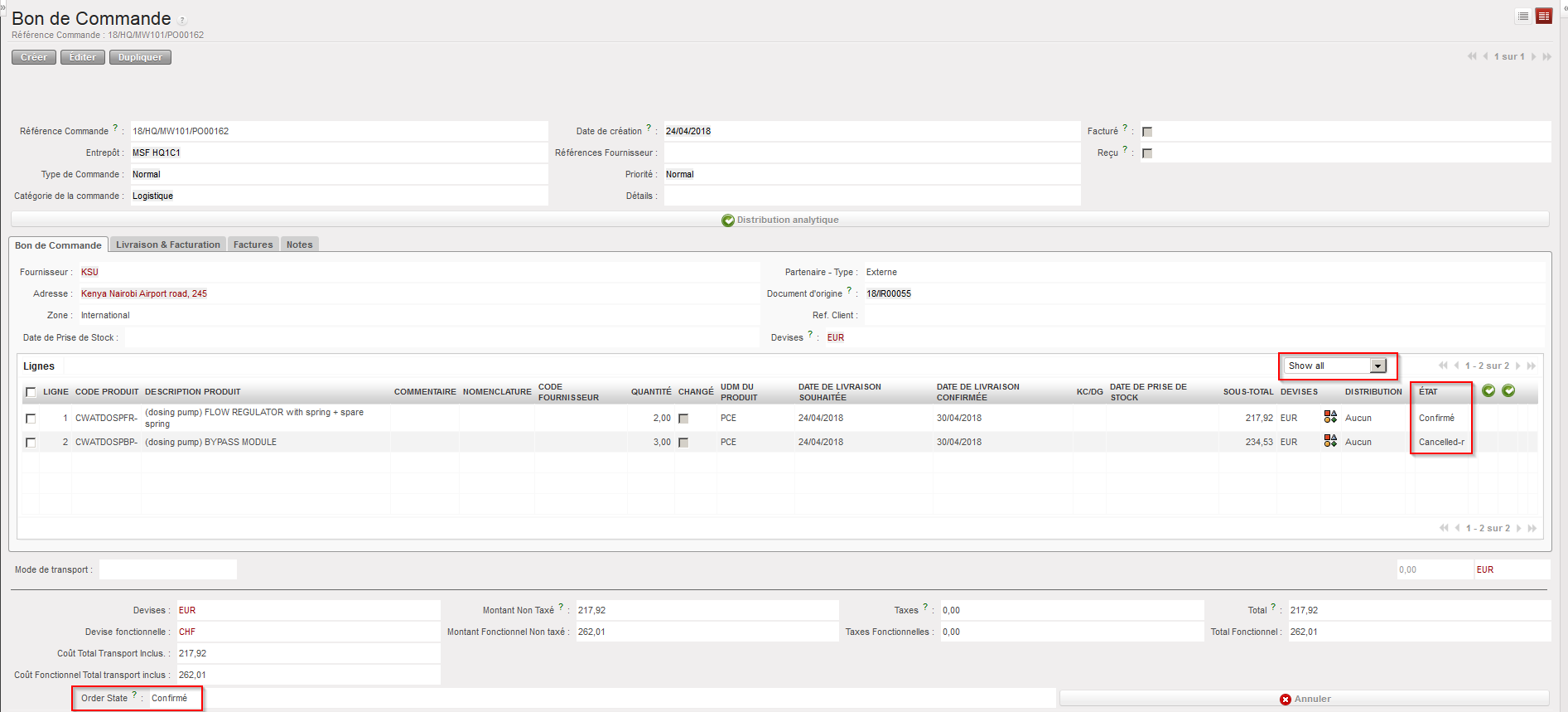Open analytic distribution icon for BYPASS MODULE line
1568x712 pixels.
point(1330,441)
